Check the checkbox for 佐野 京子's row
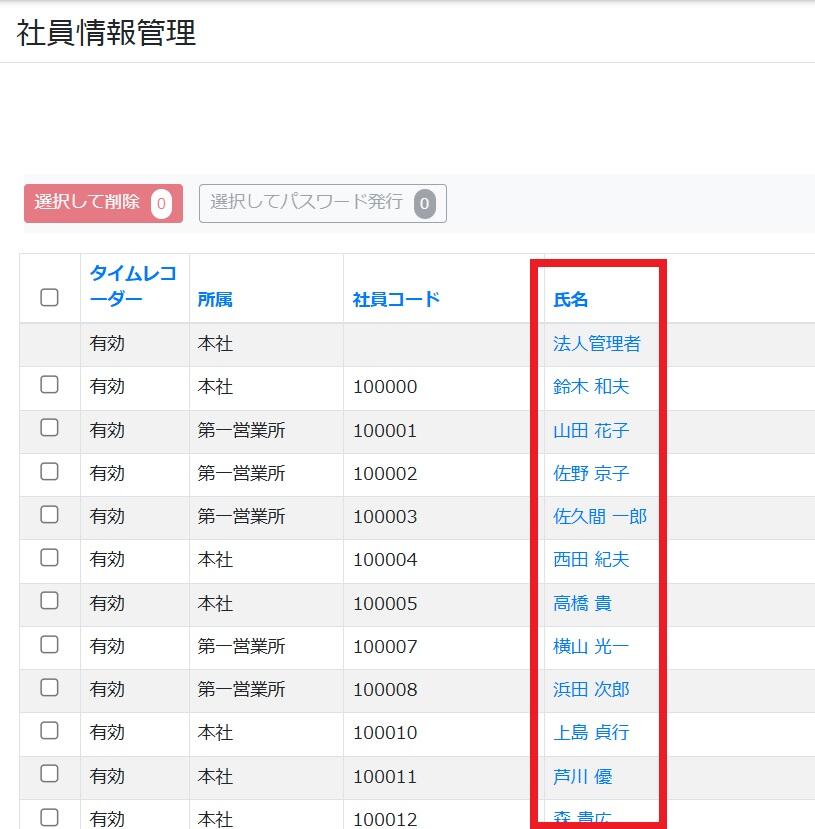Viewport: 815px width, 829px height. click(49, 473)
